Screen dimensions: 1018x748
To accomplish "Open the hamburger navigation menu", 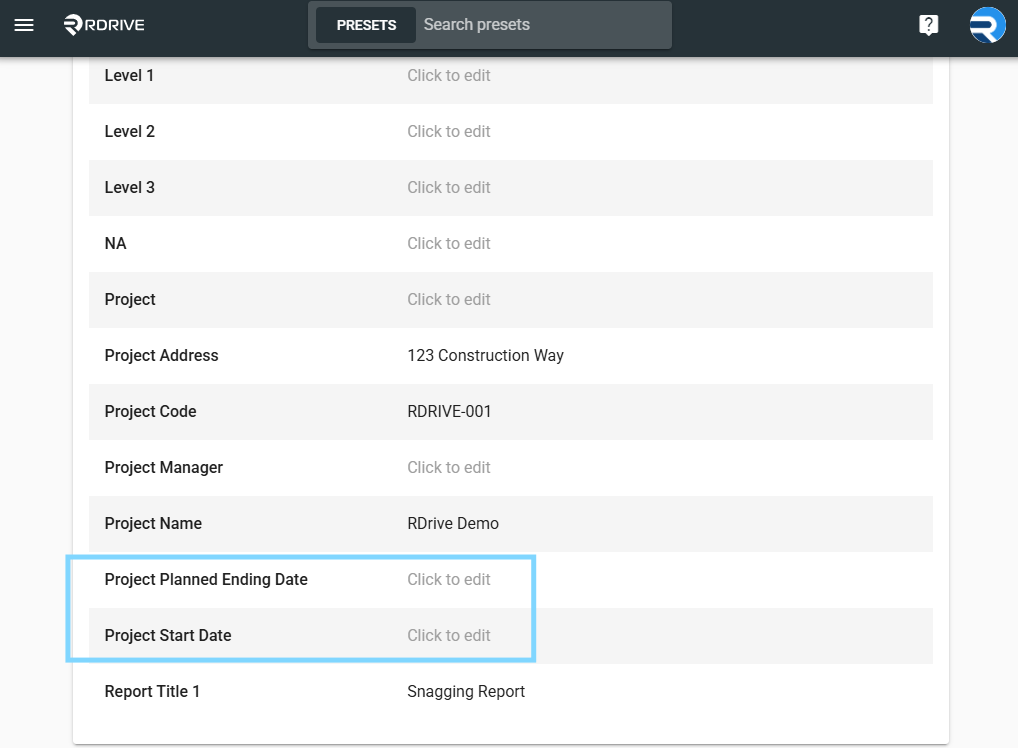I will [24, 25].
